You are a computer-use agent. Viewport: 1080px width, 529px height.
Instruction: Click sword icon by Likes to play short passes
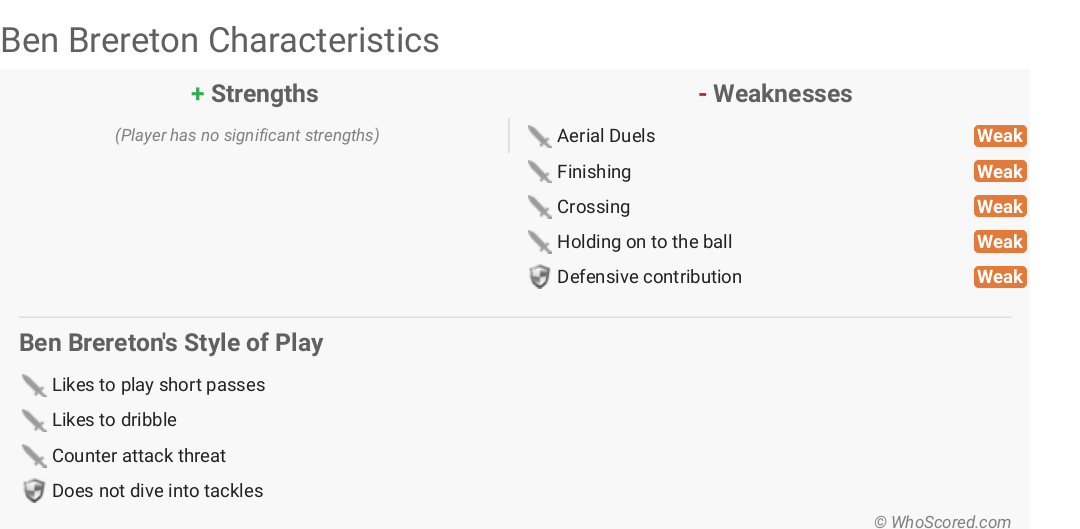(x=34, y=385)
